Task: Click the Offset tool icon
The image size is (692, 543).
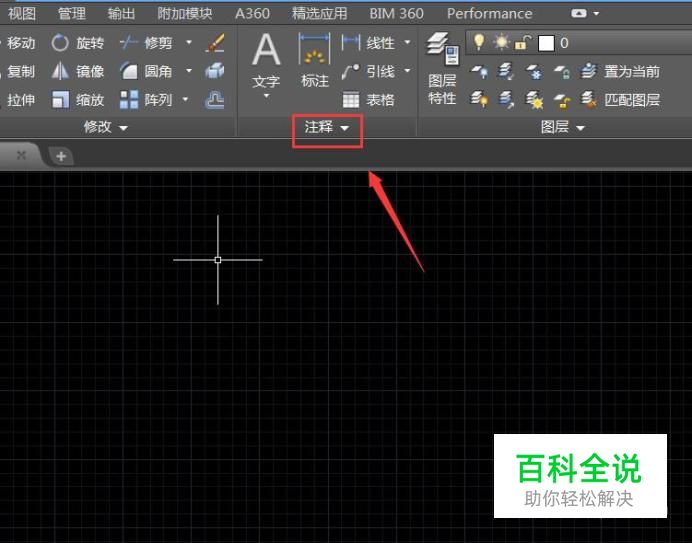Action: pos(215,100)
